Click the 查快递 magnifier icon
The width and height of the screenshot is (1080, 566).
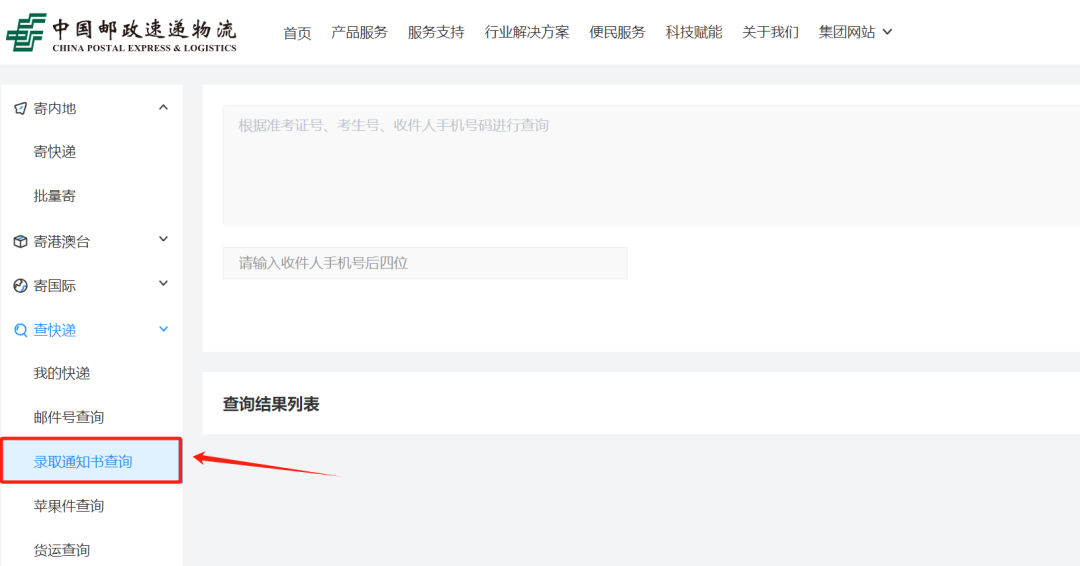coord(21,331)
